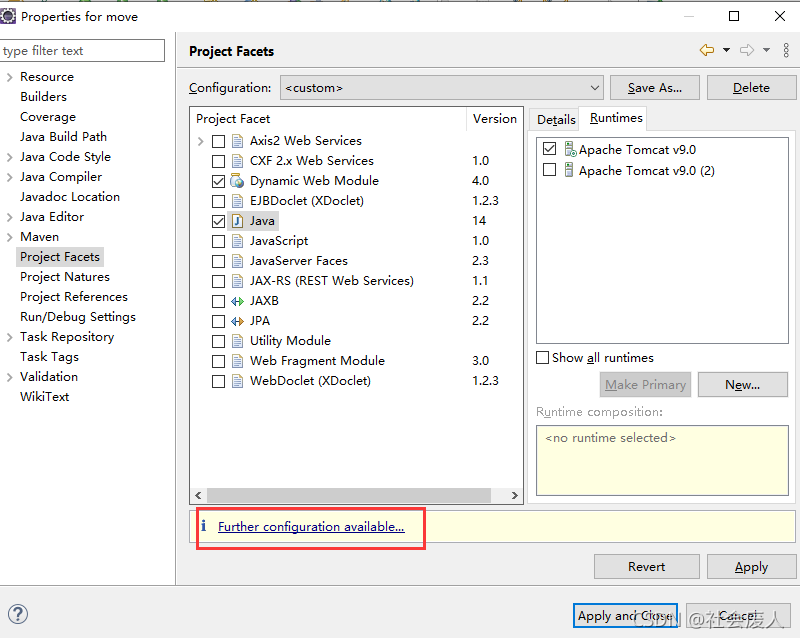Click the Java facet icon

point(237,221)
